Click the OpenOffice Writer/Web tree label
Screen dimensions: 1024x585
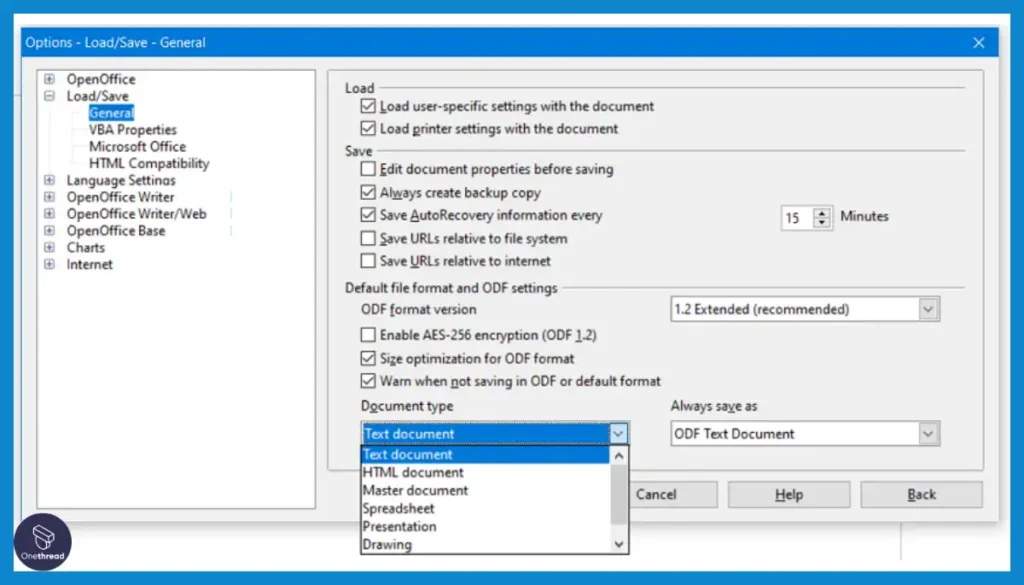136,214
